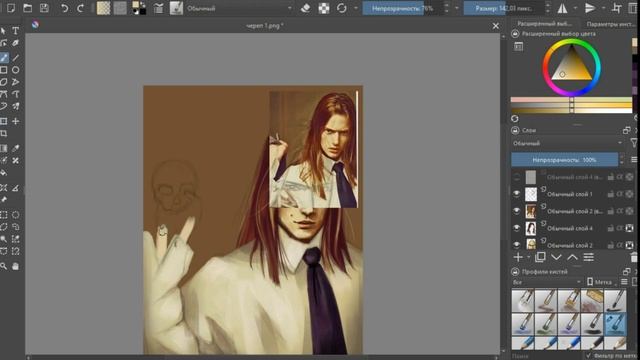Image resolution: width=640 pixels, height=360 pixels.
Task: Open layer filter funnel icon
Action: click(633, 143)
